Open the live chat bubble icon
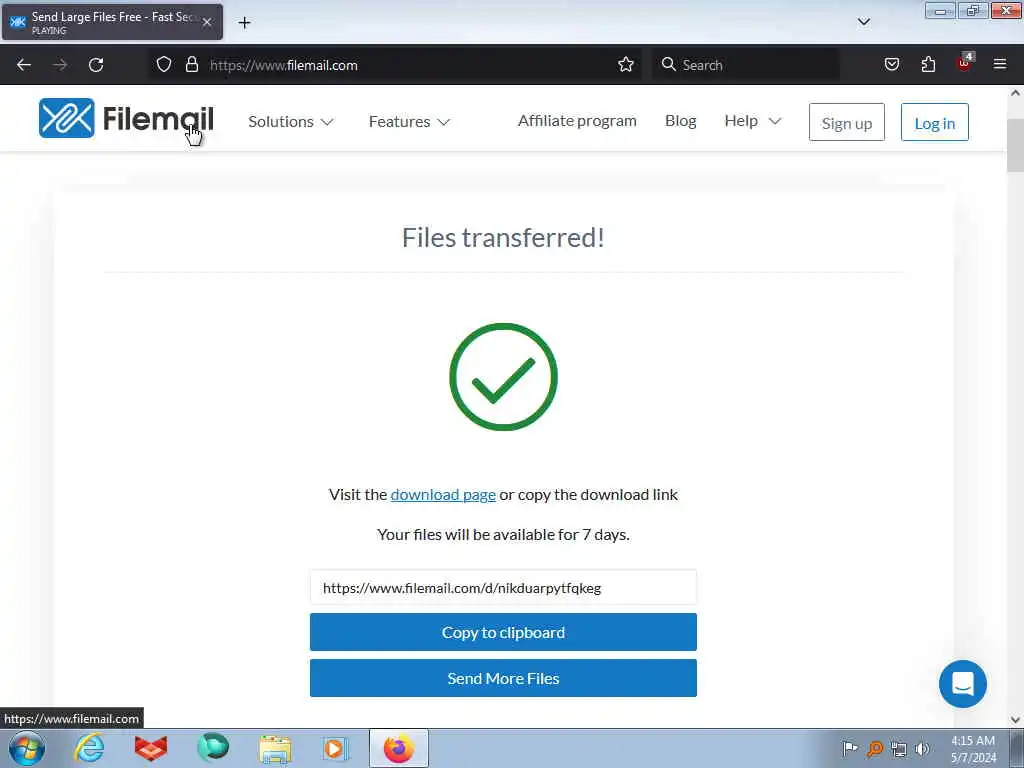Viewport: 1024px width, 768px height. tap(963, 684)
